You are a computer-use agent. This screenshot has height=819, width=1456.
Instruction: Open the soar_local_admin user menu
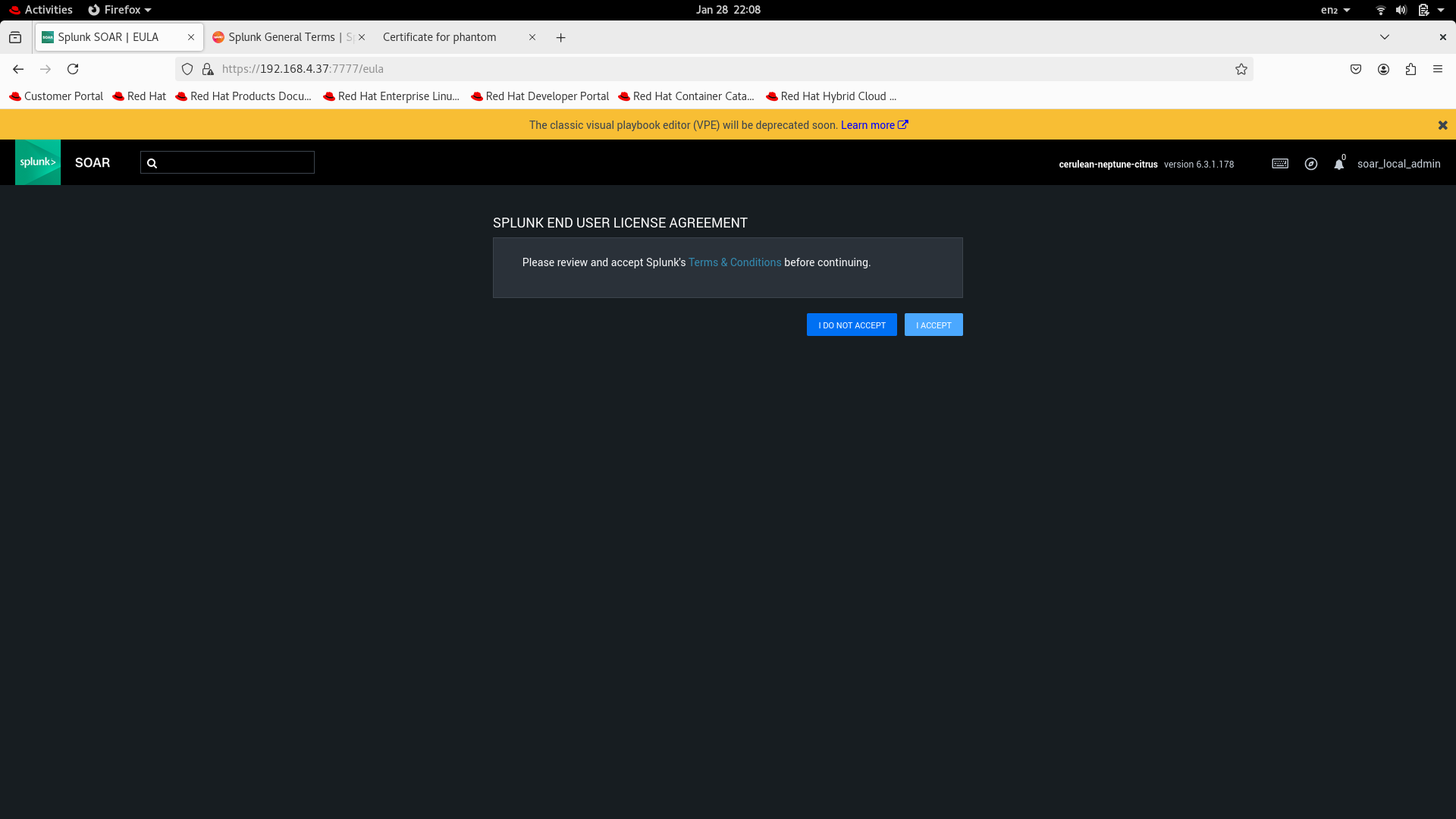[x=1398, y=164]
